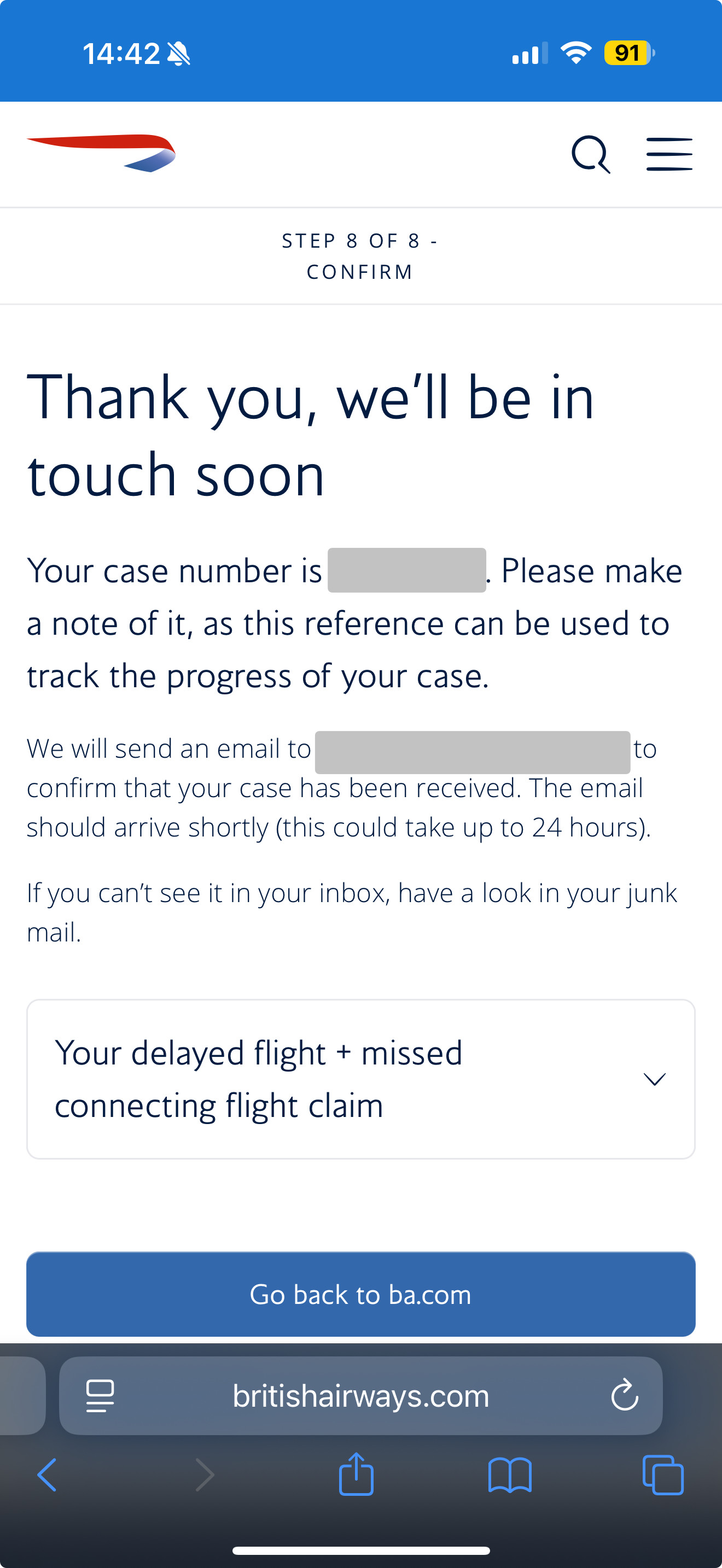Show all open Safari tabs

[x=663, y=1475]
